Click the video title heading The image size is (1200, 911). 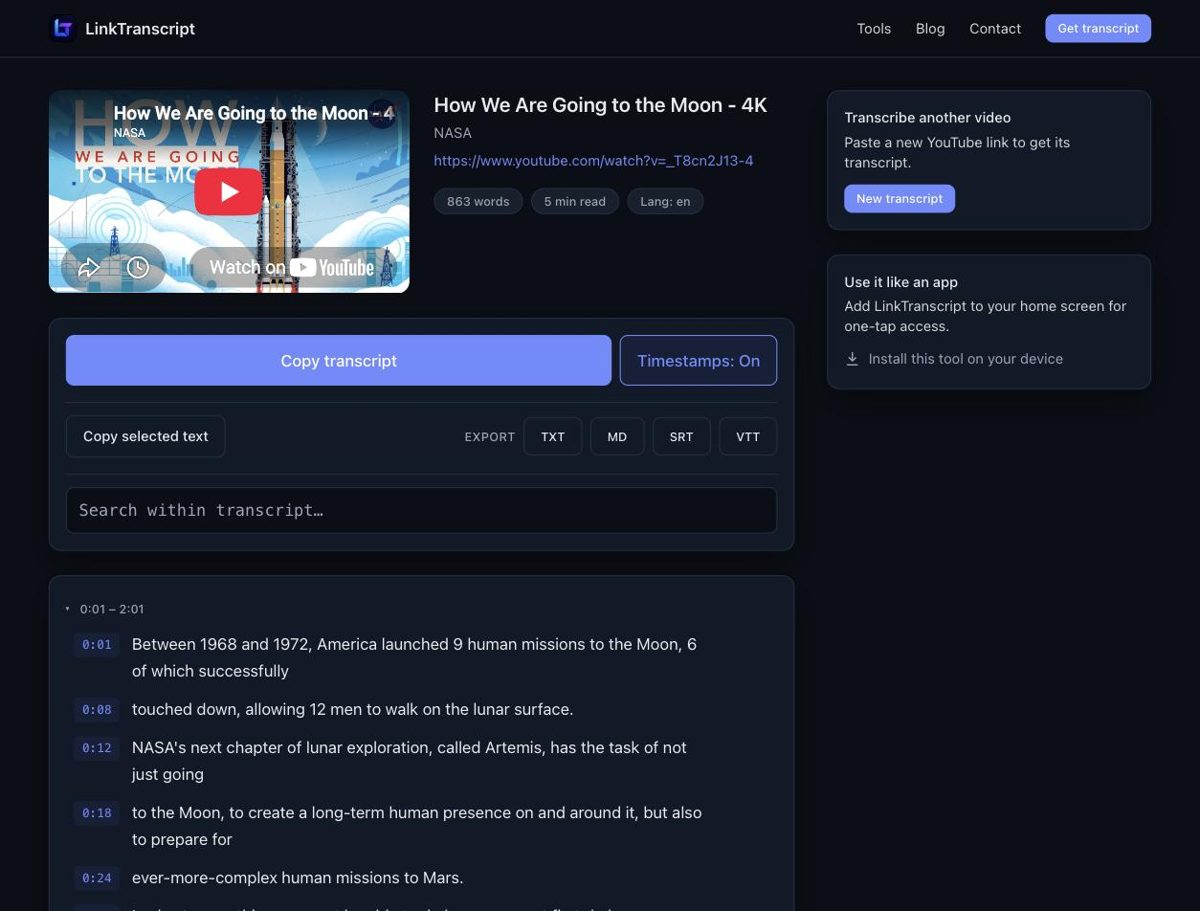point(600,105)
